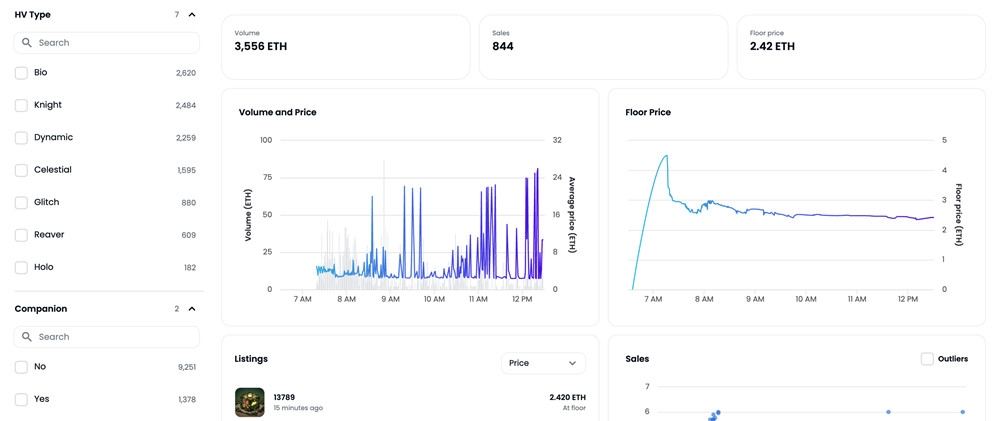Enable the Knight type filter
This screenshot has width=1000, height=421.
[x=21, y=105]
